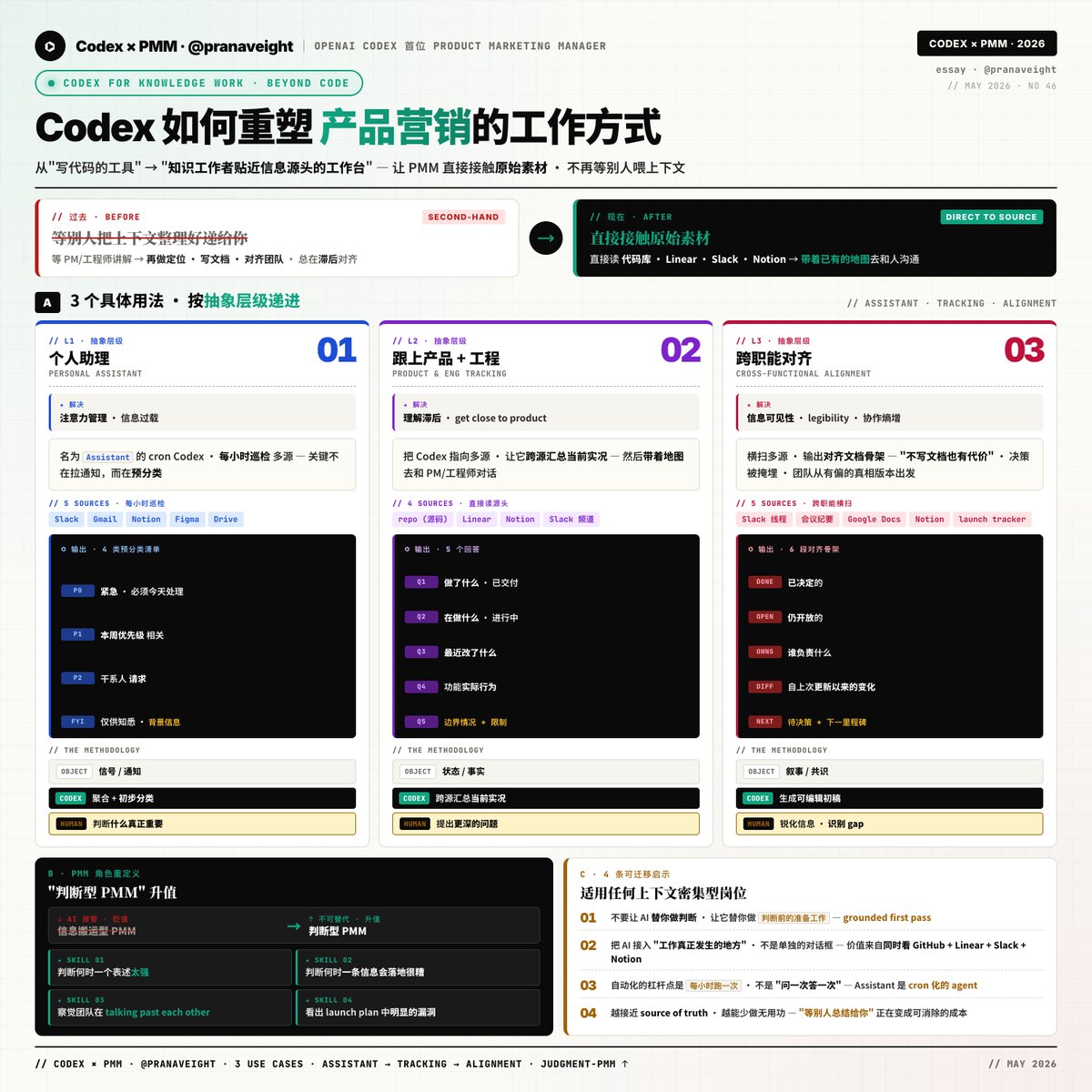Select the Gmail source chip
The height and width of the screenshot is (1092, 1092).
coord(105,520)
